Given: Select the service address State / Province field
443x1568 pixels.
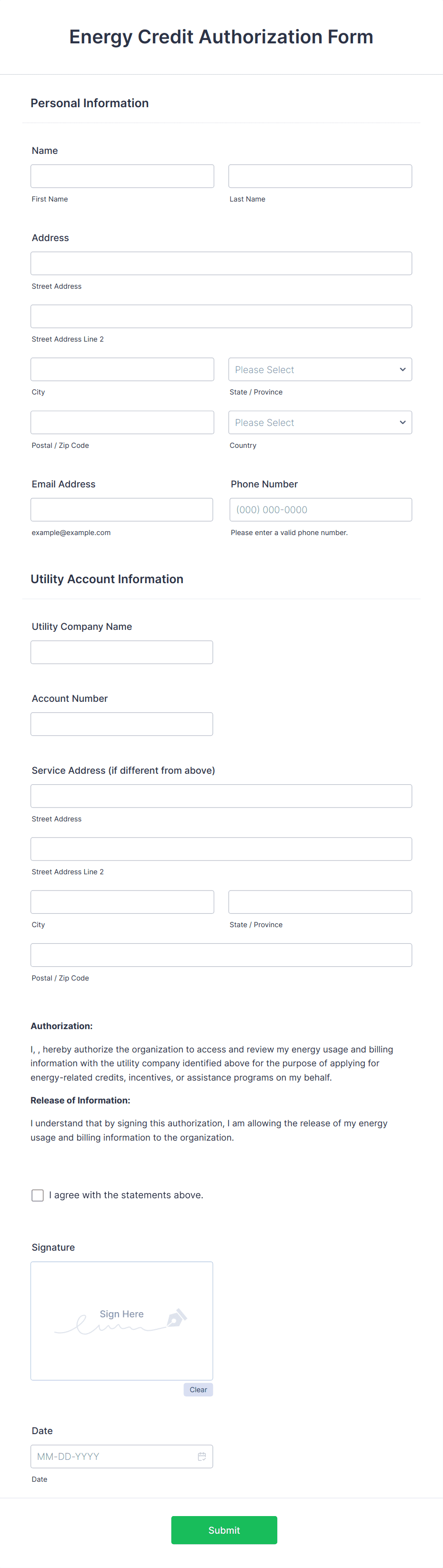Looking at the screenshot, I should (x=320, y=901).
